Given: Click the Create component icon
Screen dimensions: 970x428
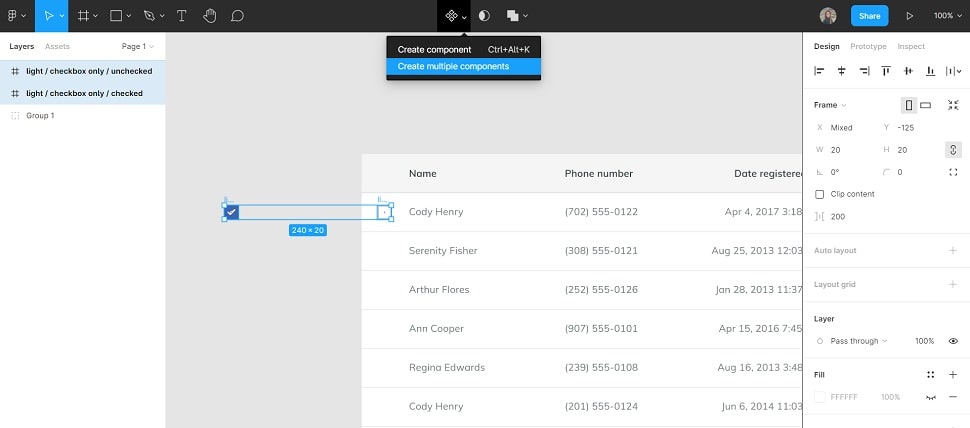Looking at the screenshot, I should click(451, 16).
